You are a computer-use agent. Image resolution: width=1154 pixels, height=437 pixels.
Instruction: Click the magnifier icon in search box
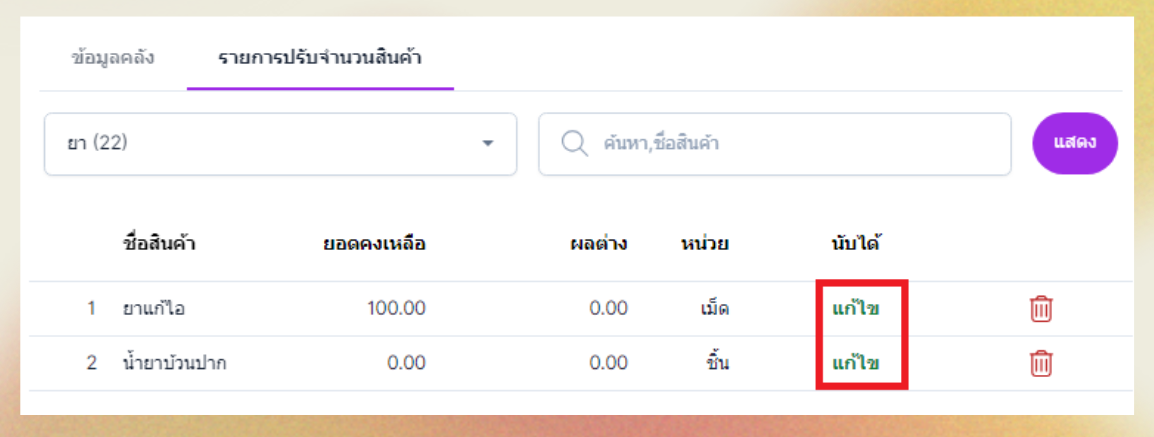click(574, 144)
